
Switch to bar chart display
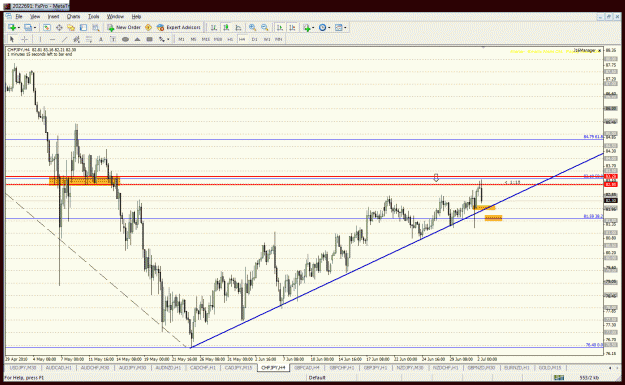214,28
